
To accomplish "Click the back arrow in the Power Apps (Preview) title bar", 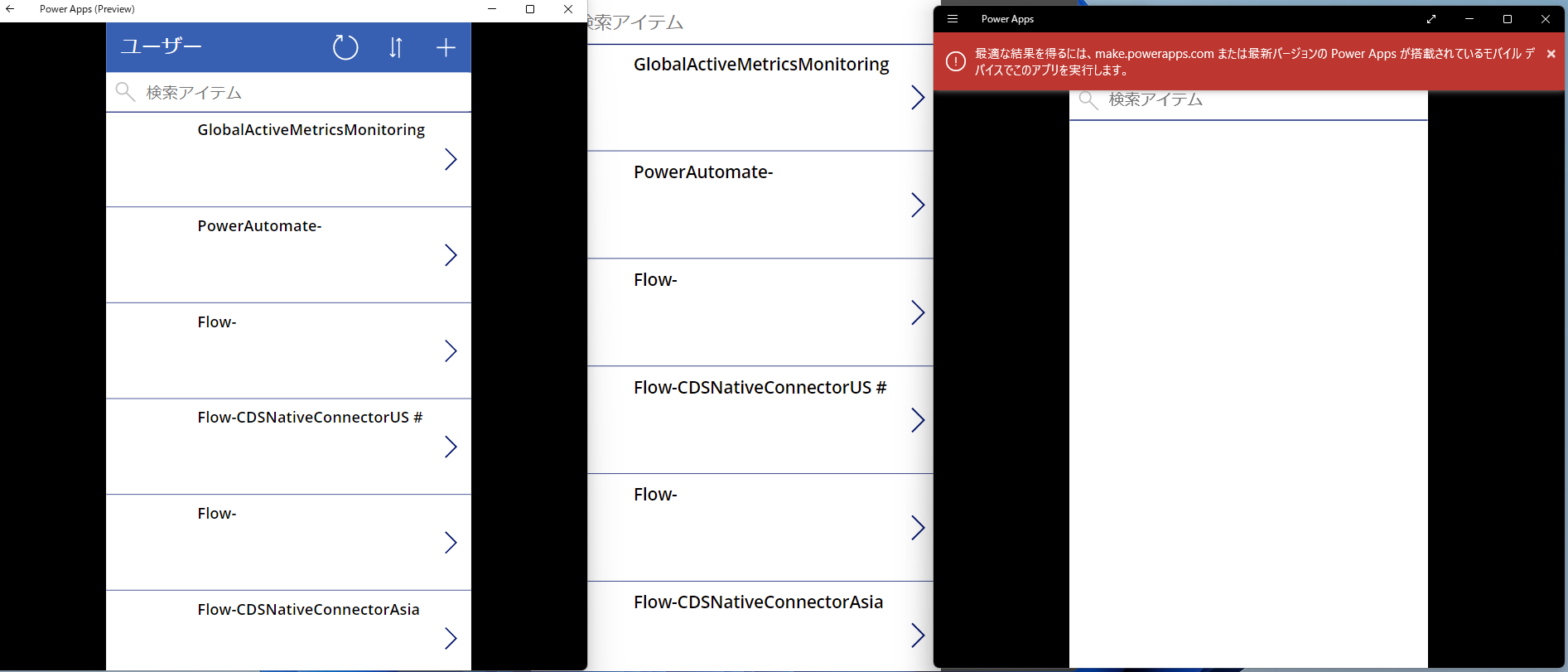I will [x=10, y=9].
